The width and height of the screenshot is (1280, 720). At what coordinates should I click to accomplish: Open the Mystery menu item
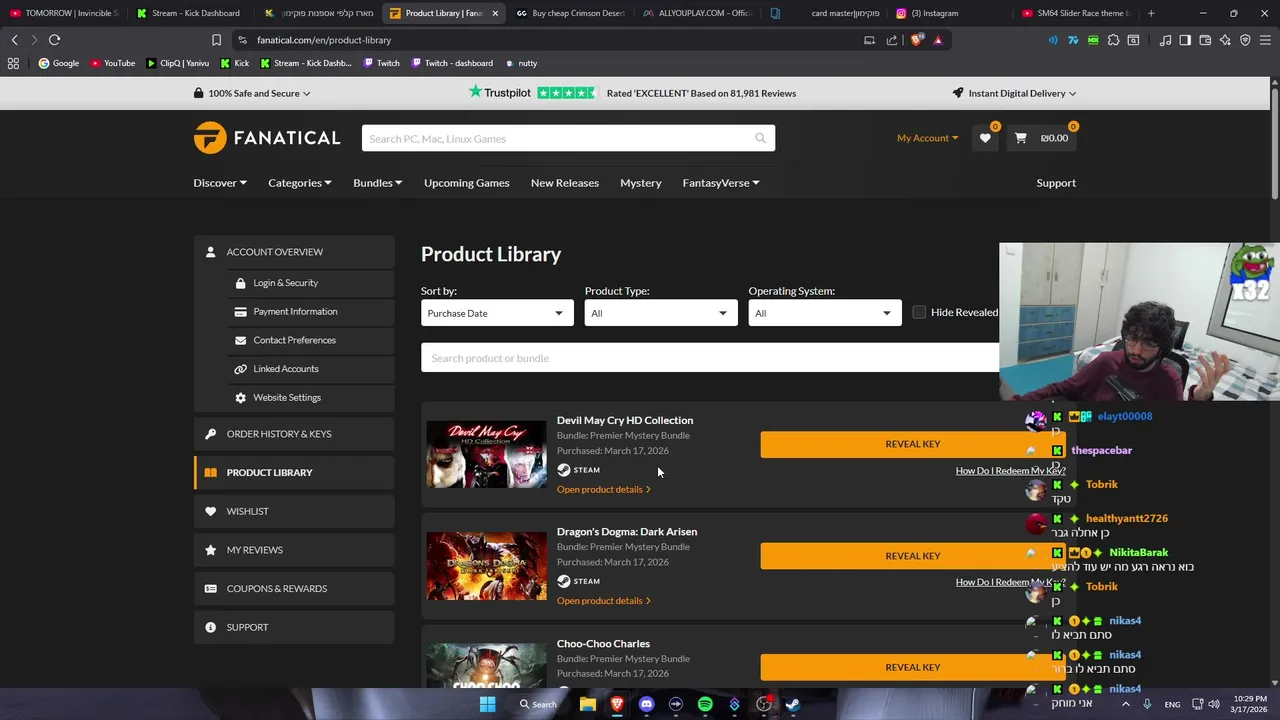click(640, 183)
